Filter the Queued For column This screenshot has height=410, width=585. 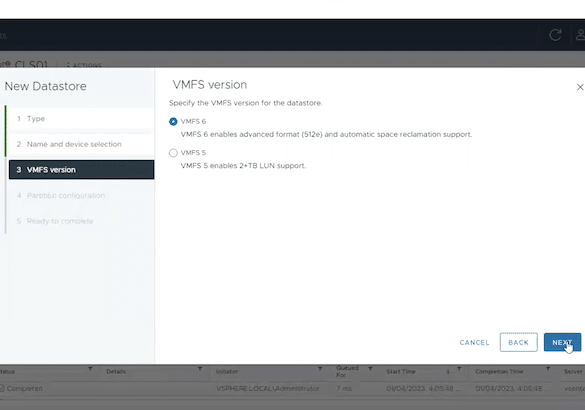tap(370, 369)
